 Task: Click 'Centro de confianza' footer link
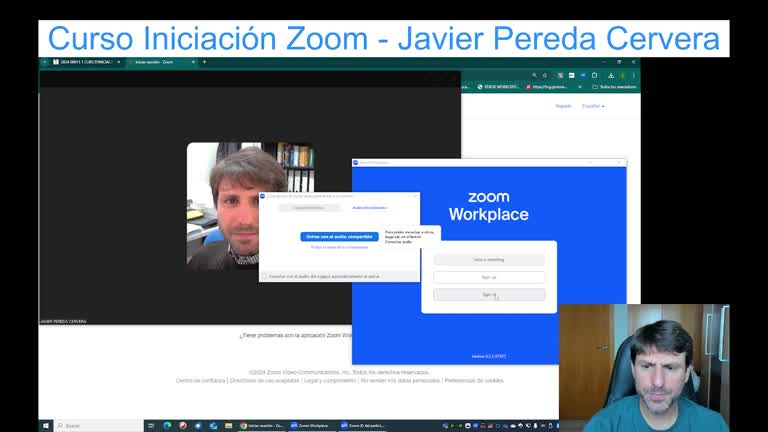coord(200,381)
